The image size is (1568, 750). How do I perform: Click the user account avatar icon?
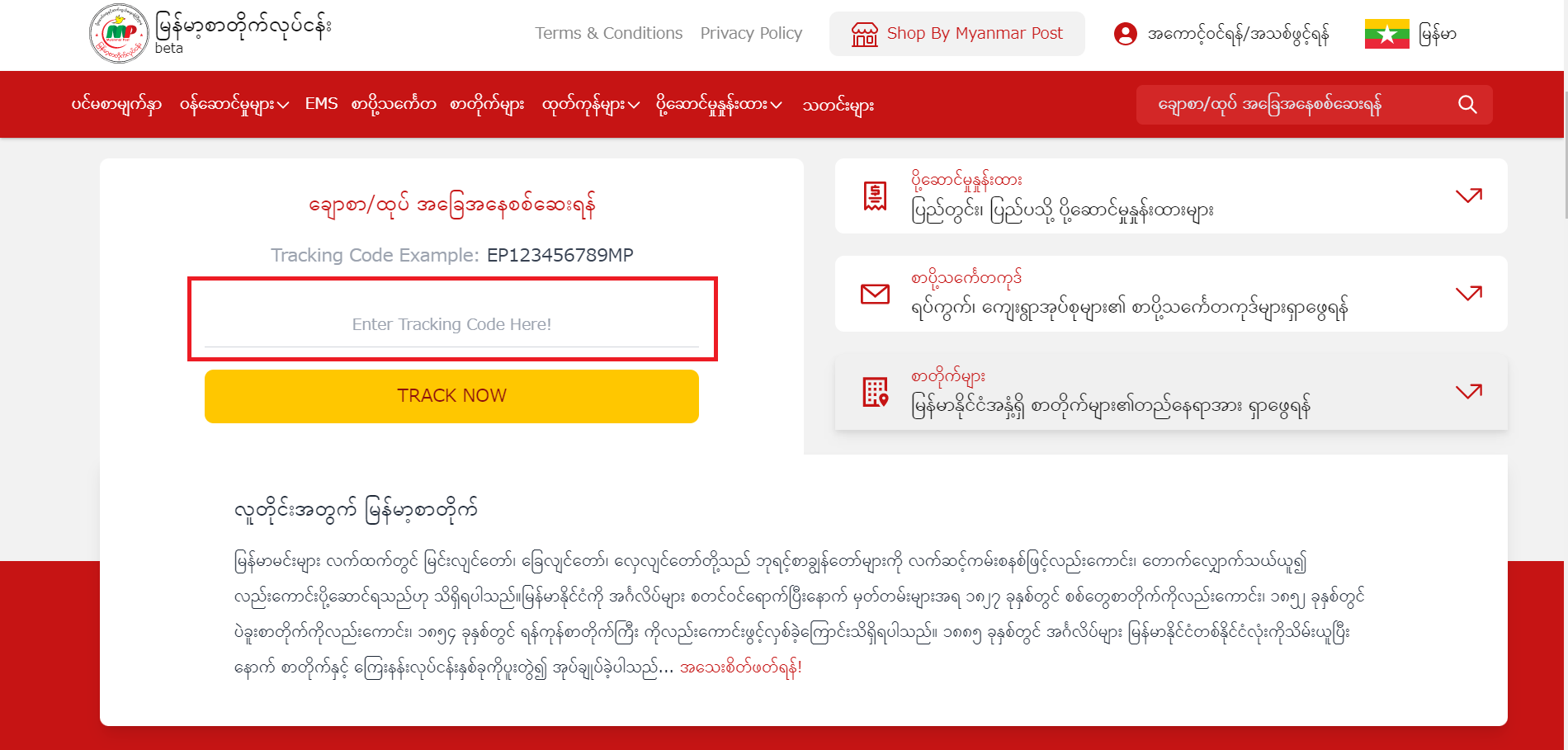(x=1125, y=34)
